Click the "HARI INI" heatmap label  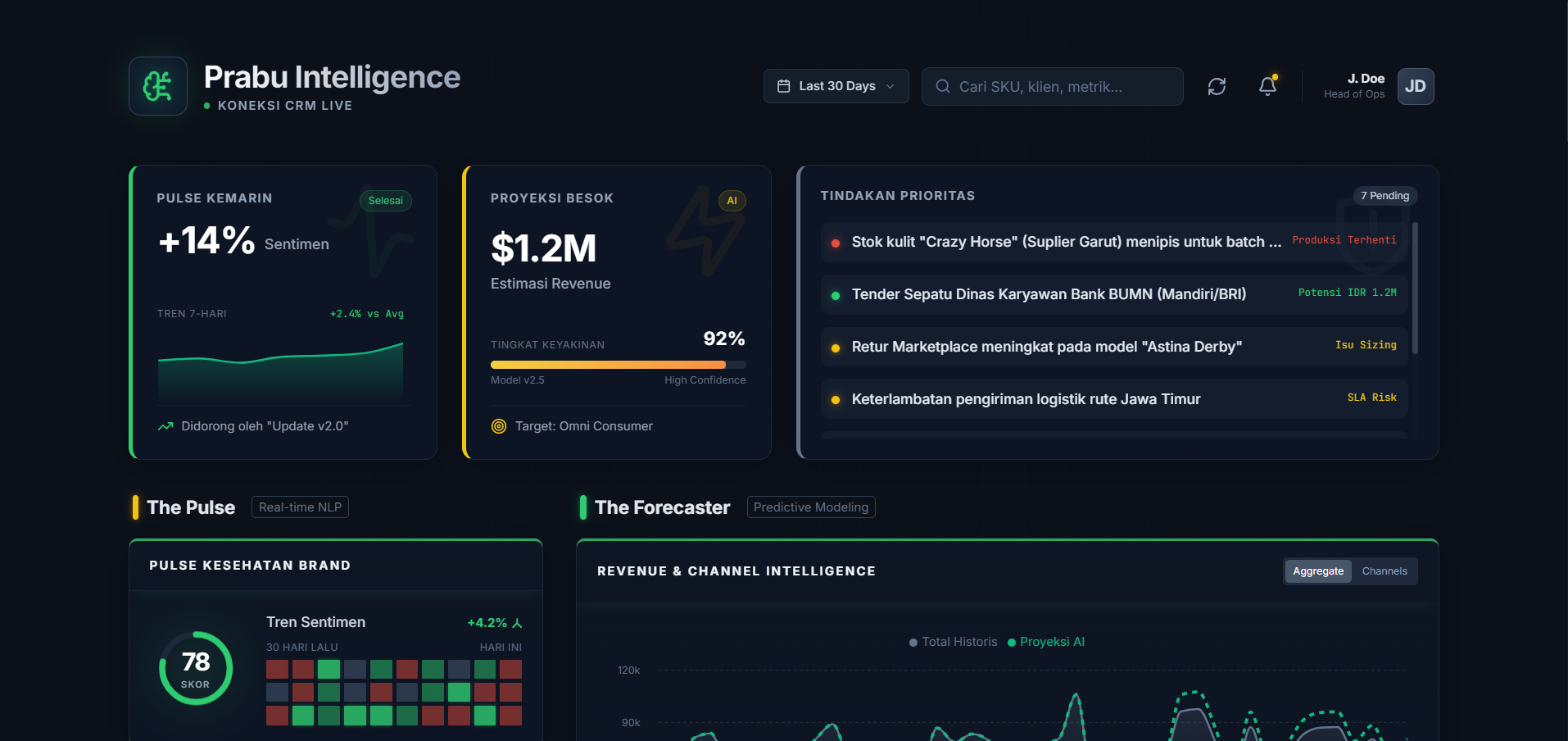click(x=501, y=648)
